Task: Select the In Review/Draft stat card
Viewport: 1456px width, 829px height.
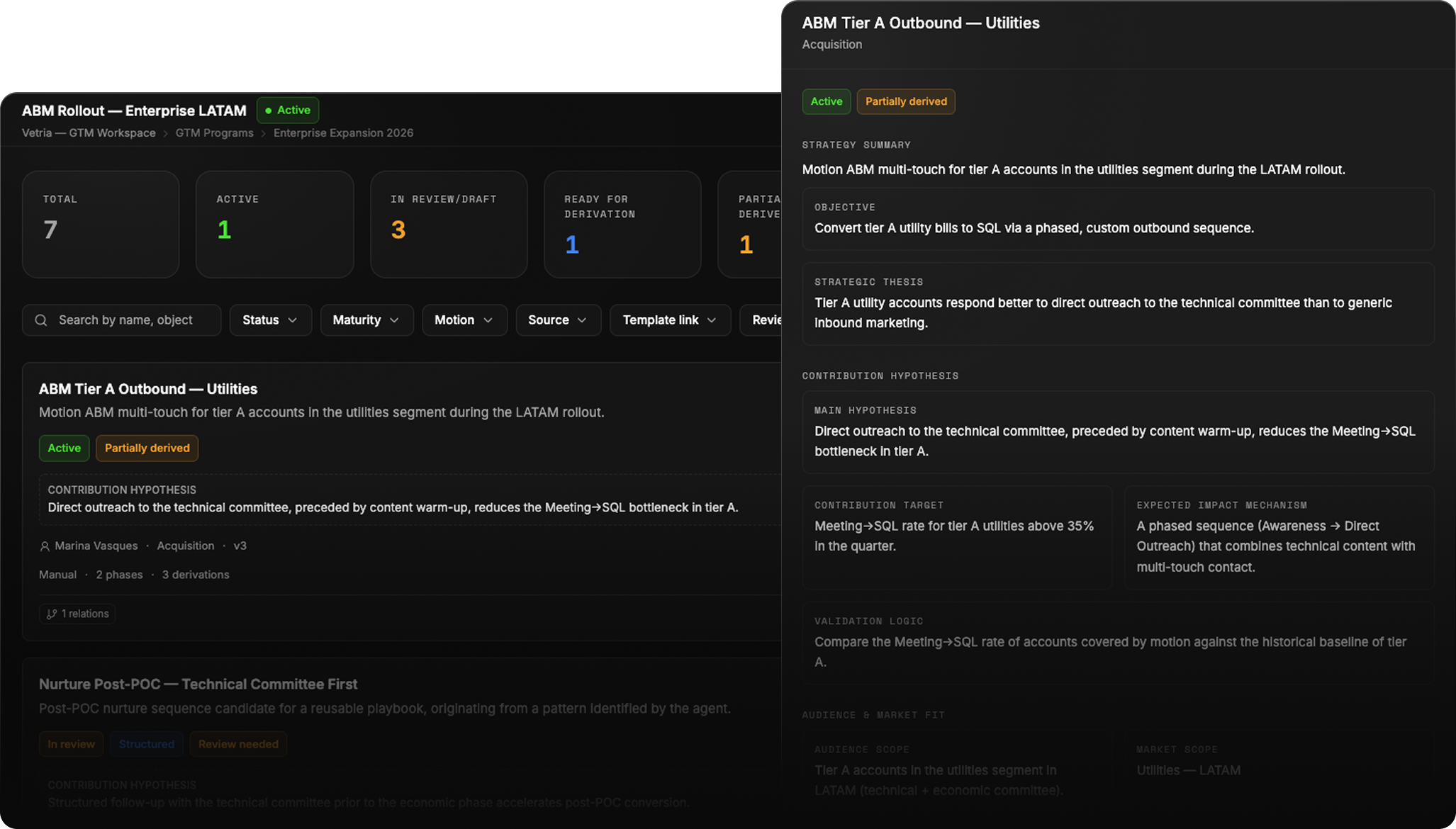Action: pos(449,224)
